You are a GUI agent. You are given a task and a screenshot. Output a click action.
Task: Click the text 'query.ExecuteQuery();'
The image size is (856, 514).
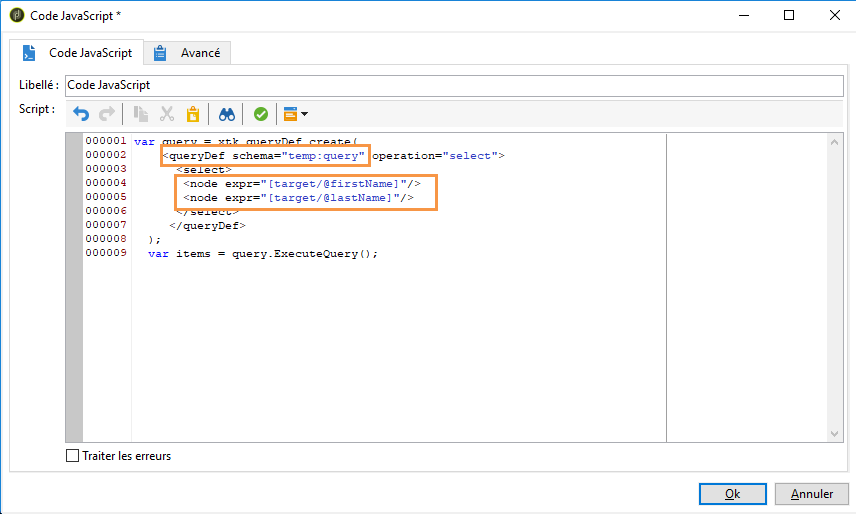[305, 254]
